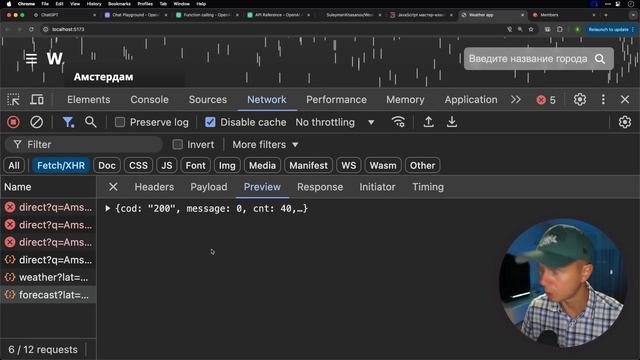Viewport: 640px width, 360px height.
Task: Go back in browser history
Action: (x=7, y=29)
